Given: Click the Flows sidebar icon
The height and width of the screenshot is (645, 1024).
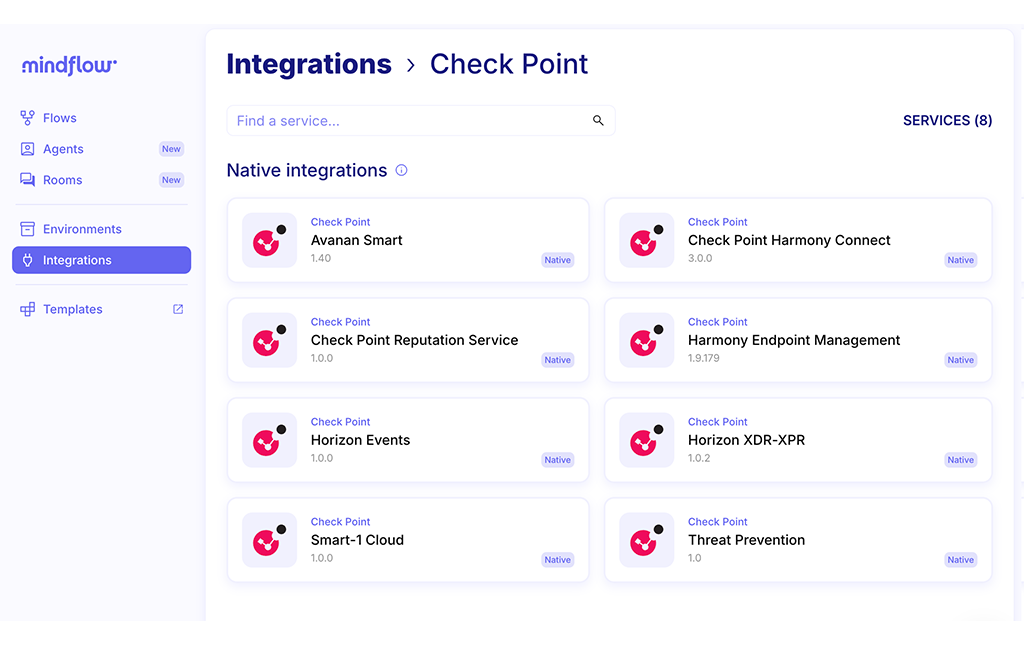Looking at the screenshot, I should click(x=27, y=118).
